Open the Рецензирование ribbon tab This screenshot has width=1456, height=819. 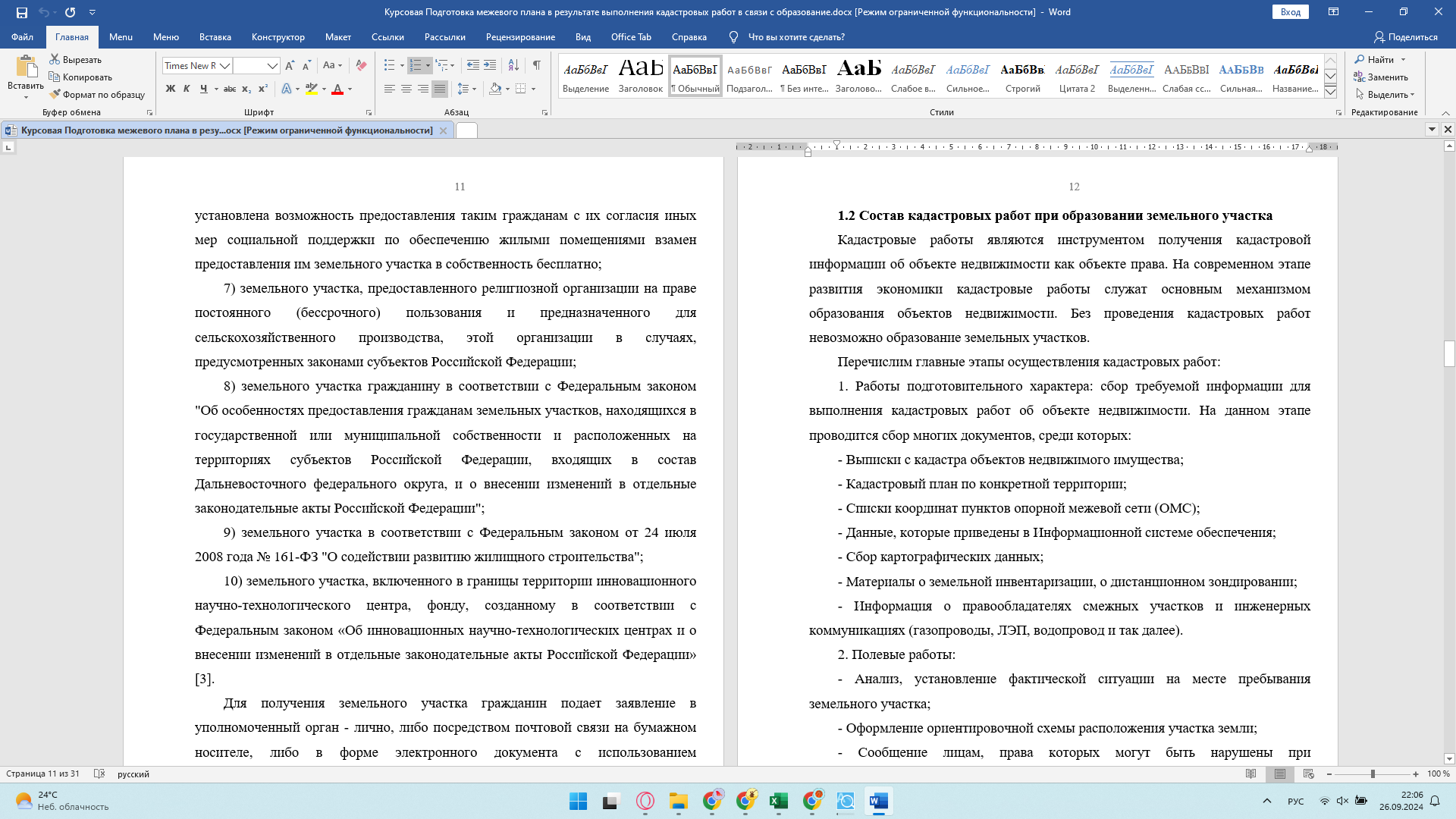tap(520, 37)
